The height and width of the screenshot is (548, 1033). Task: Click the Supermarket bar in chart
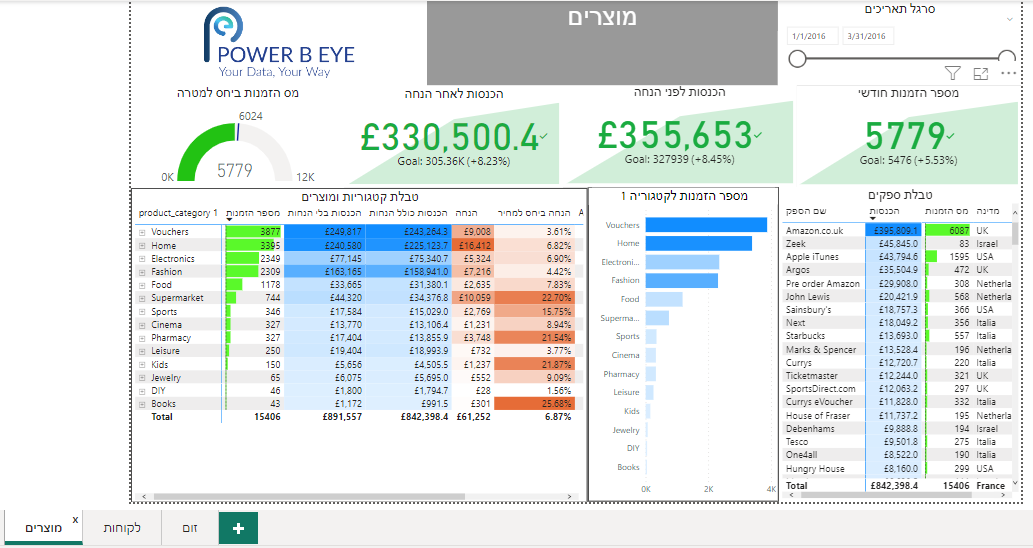(x=657, y=318)
